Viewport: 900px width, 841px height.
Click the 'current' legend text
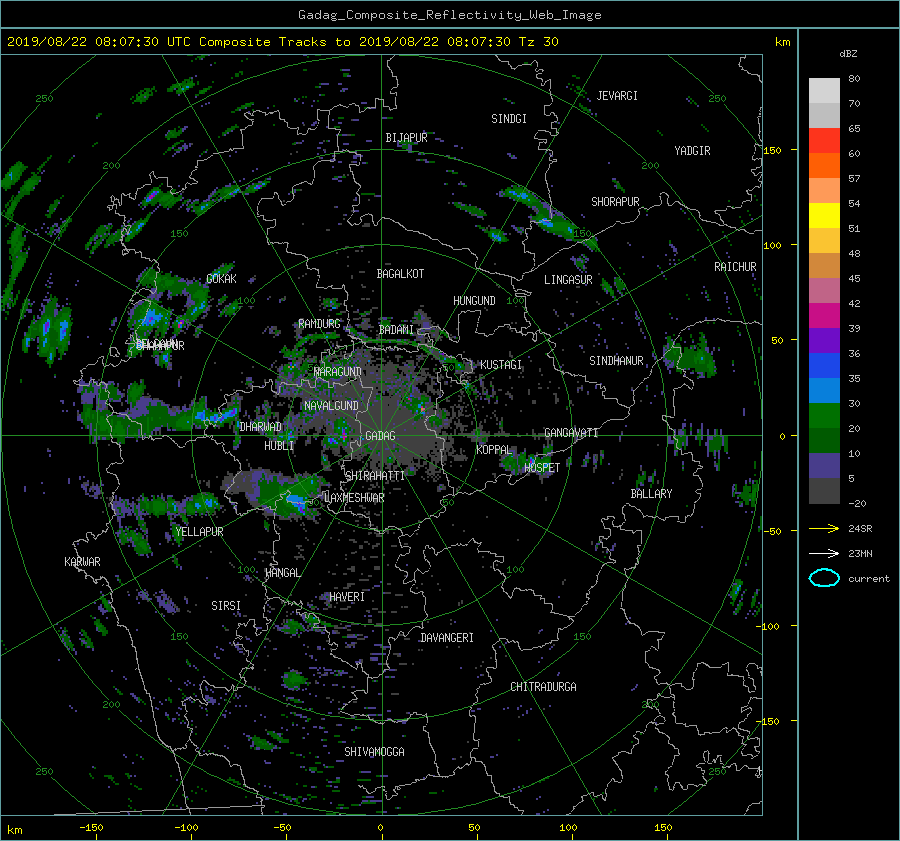click(868, 579)
